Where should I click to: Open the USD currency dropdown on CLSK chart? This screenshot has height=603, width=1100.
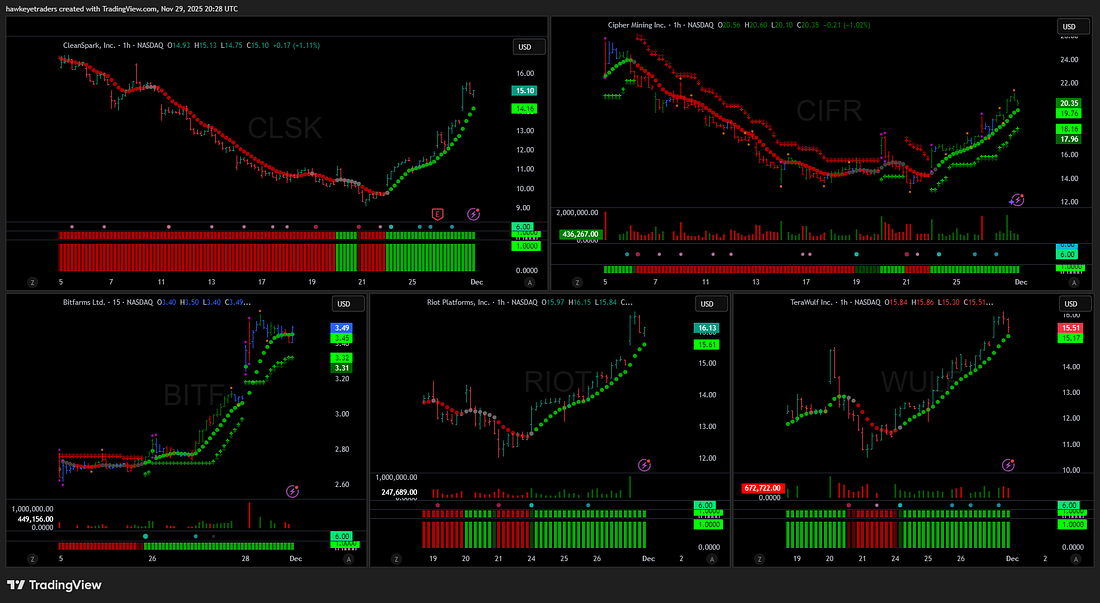point(529,47)
